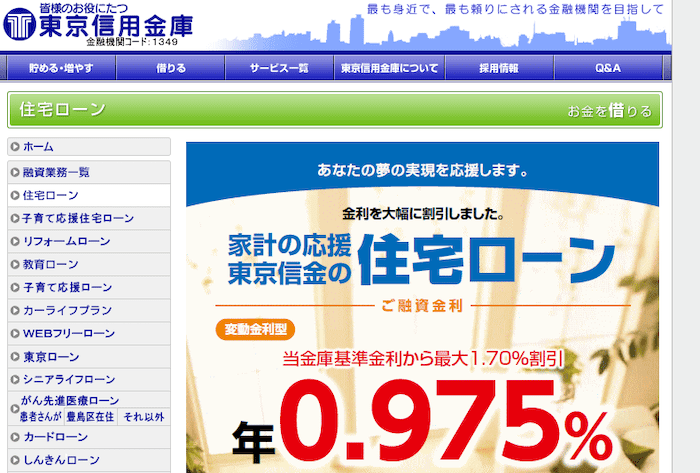Go to WEBフリーローン sidebar link
The height and width of the screenshot is (473, 700).
[89, 333]
